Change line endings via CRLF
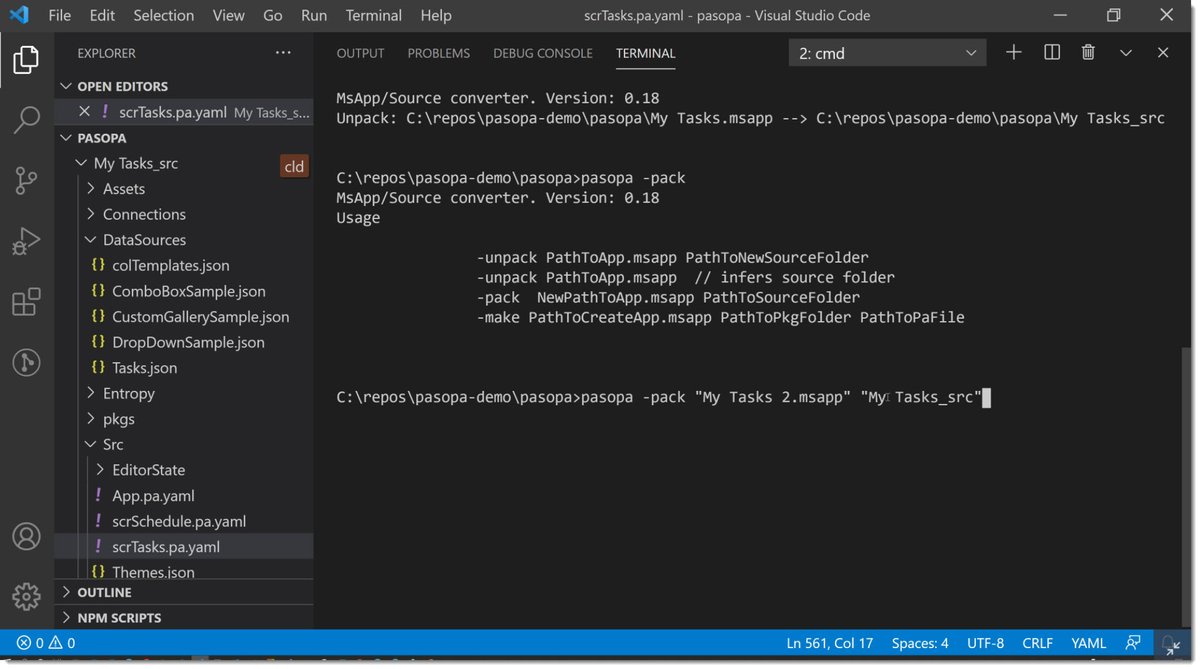 pos(1038,643)
